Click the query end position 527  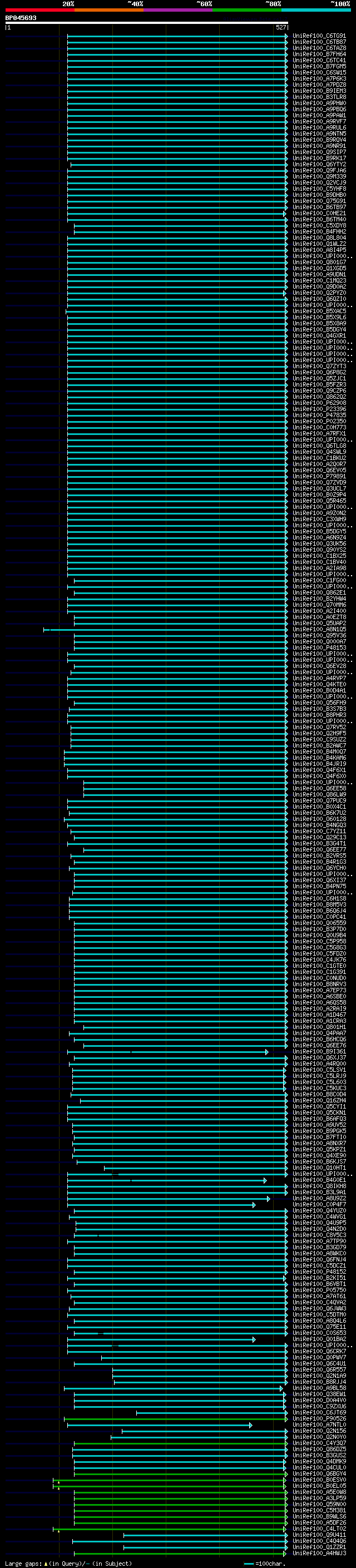(x=280, y=27)
